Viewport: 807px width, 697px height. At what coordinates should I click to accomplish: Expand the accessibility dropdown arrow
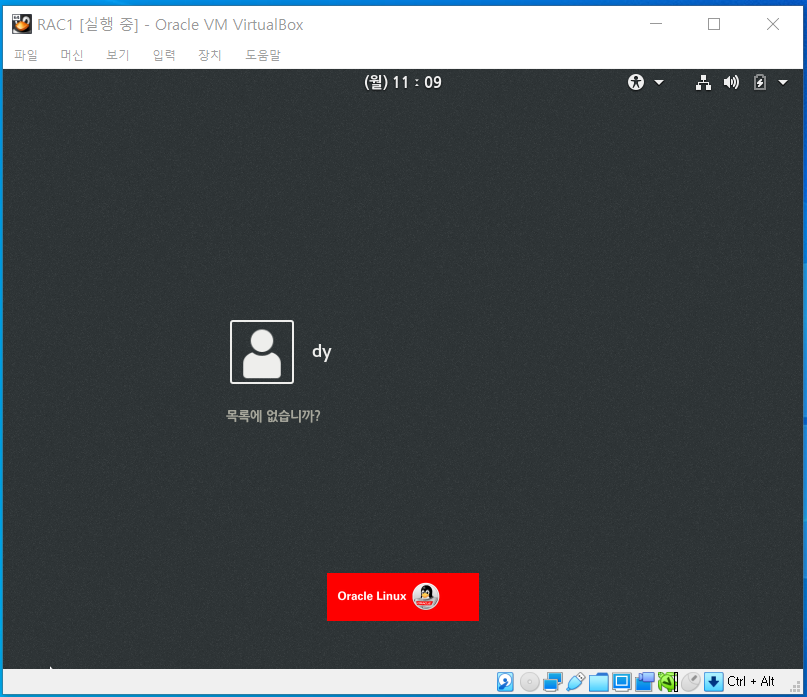coord(659,82)
